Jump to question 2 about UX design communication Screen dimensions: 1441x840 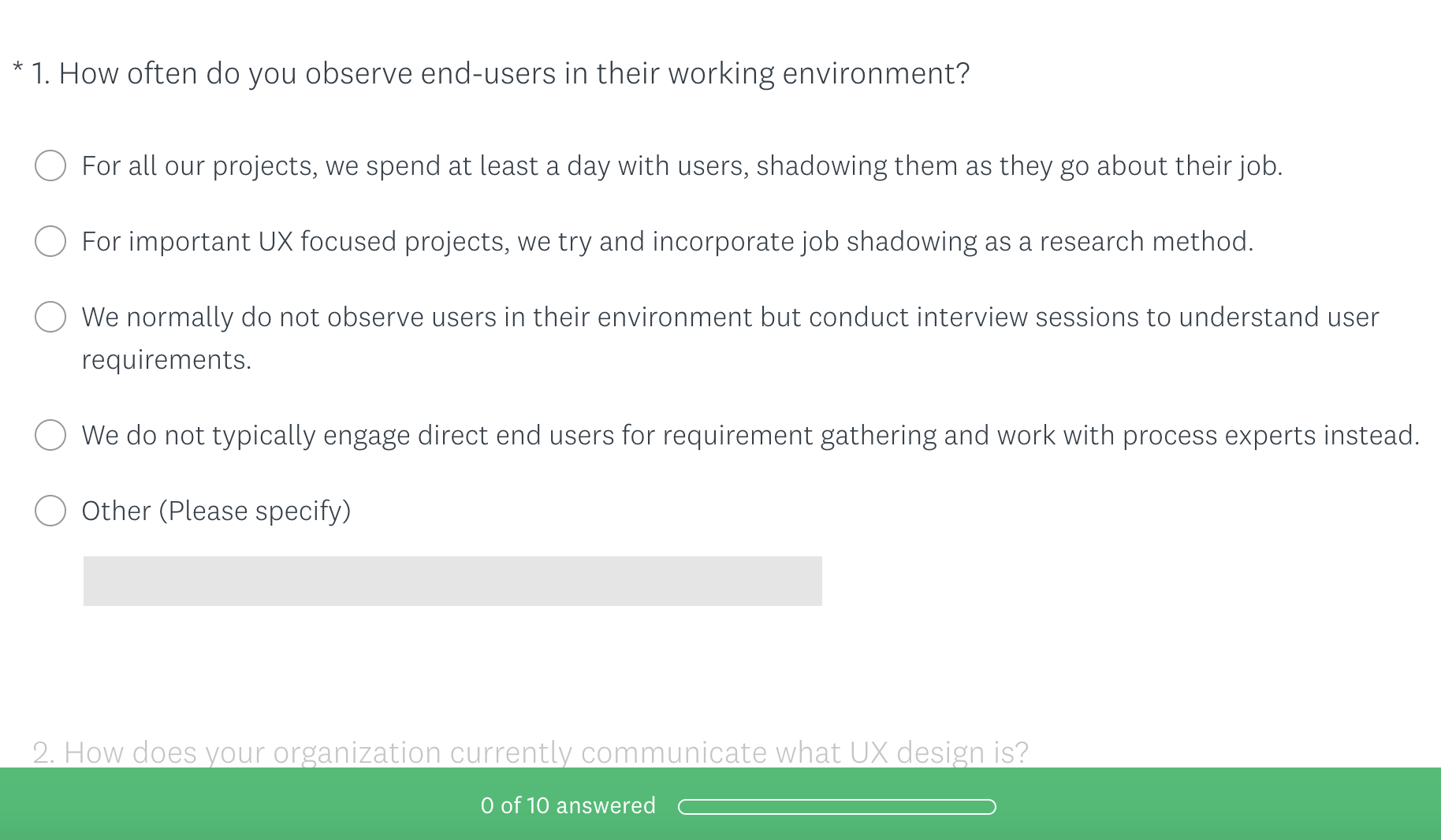pos(531,753)
